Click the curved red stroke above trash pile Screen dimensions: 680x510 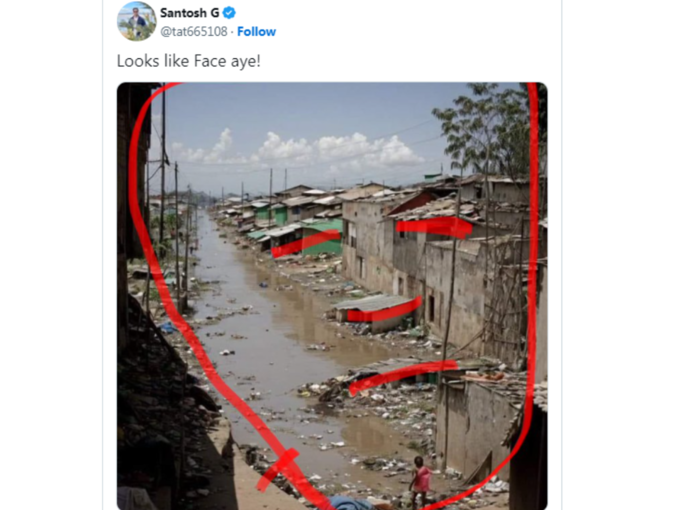point(402,376)
